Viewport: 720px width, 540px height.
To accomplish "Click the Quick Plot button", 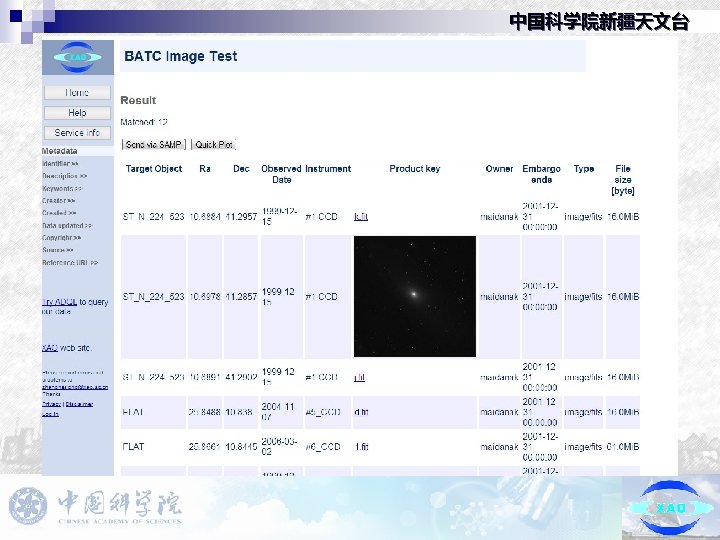I will pos(214,144).
